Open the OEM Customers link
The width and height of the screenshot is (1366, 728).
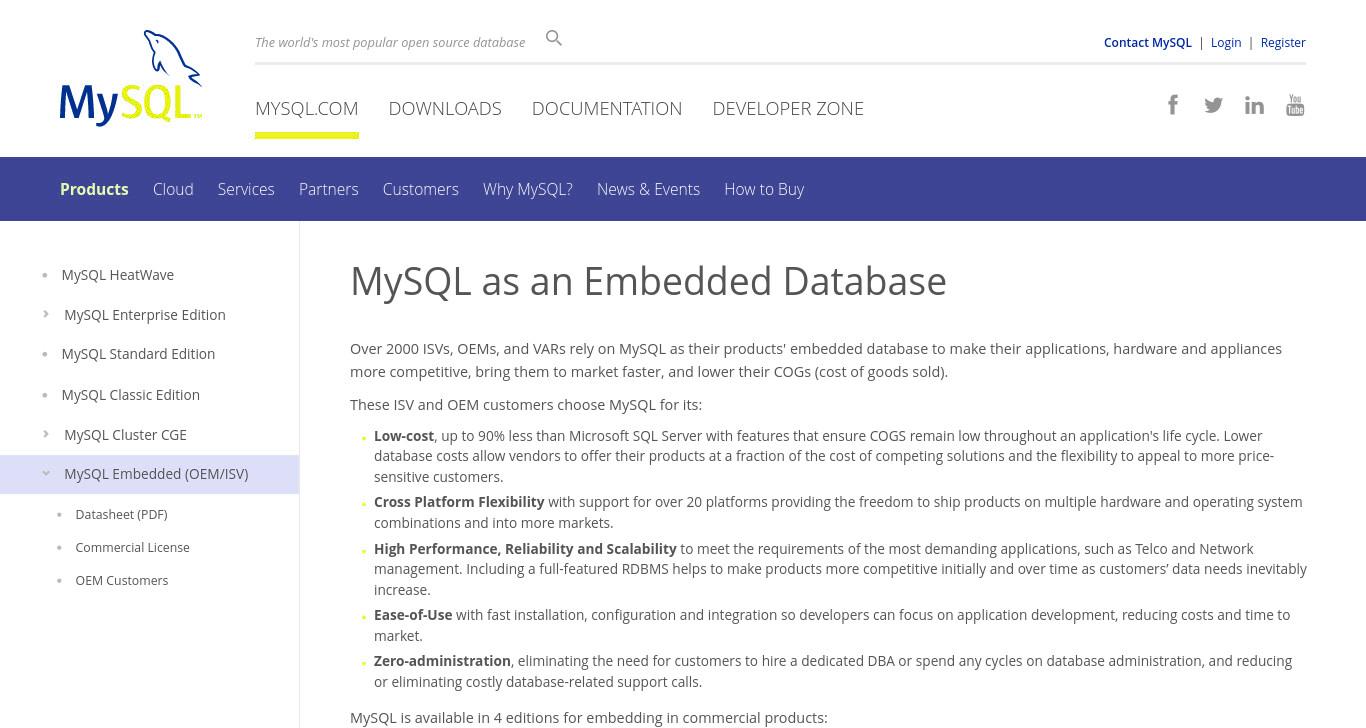point(122,580)
